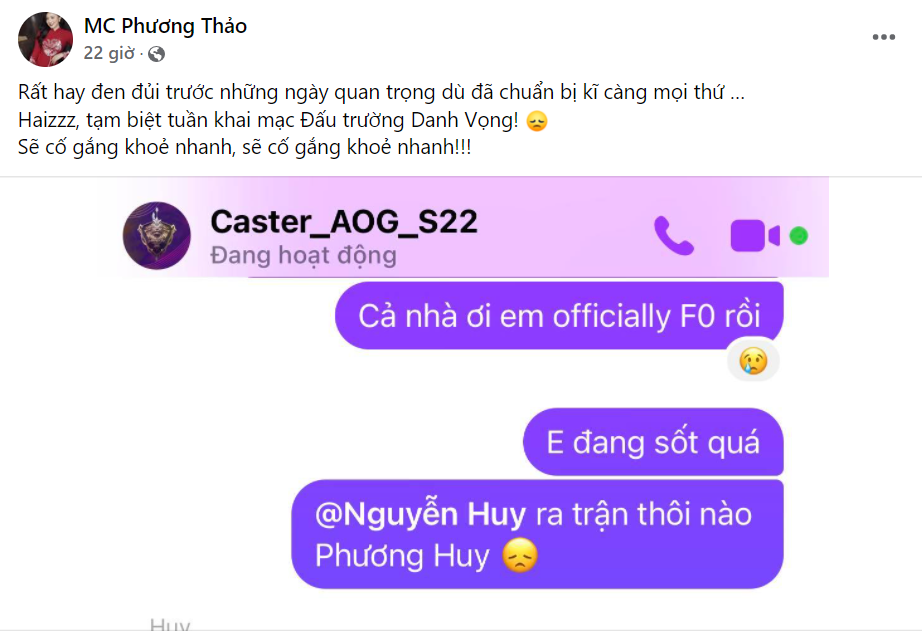Click the Caster_AOG_S22 group avatar

pyautogui.click(x=156, y=236)
